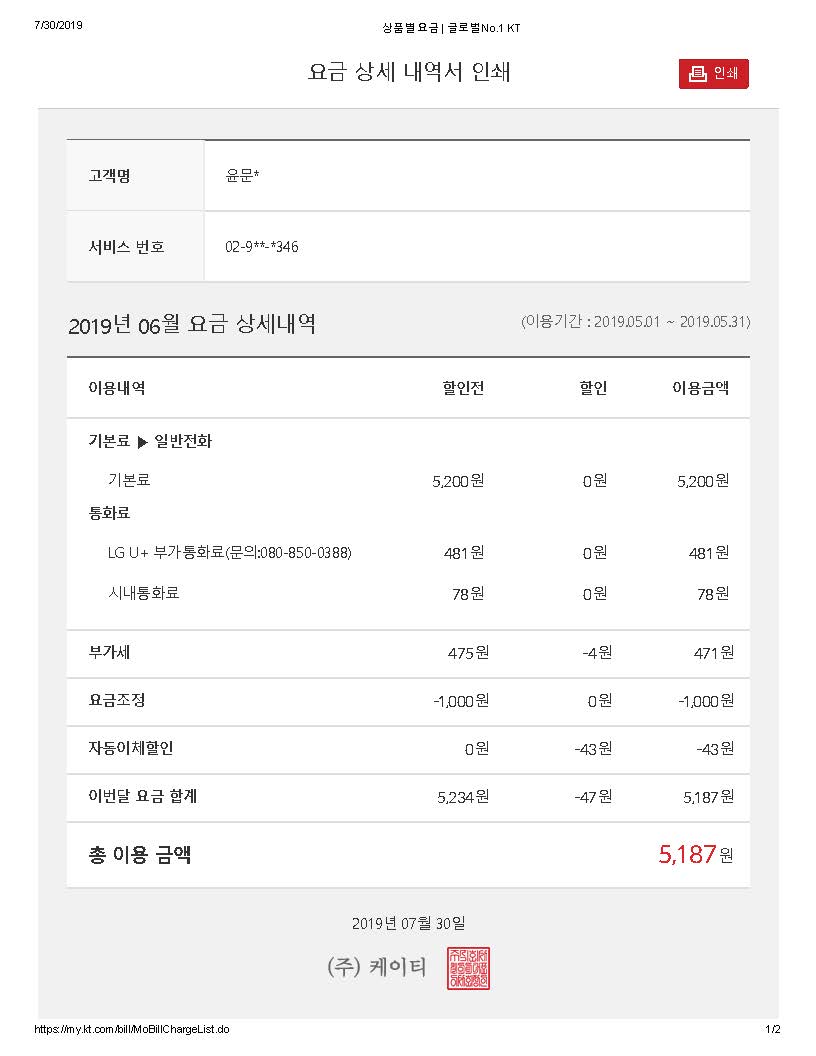
Task: Click the triangle arrow beside 기본료 heading
Action: pyautogui.click(x=142, y=442)
